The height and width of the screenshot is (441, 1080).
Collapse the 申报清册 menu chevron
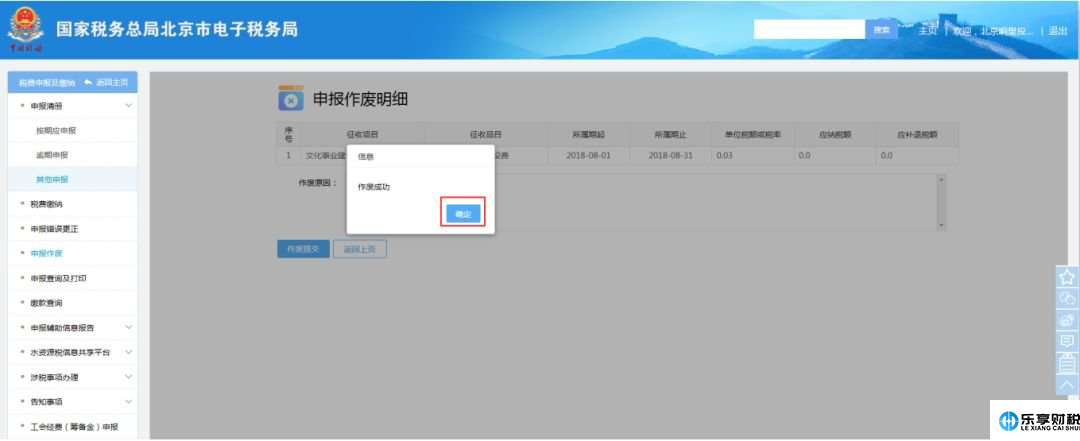click(128, 105)
